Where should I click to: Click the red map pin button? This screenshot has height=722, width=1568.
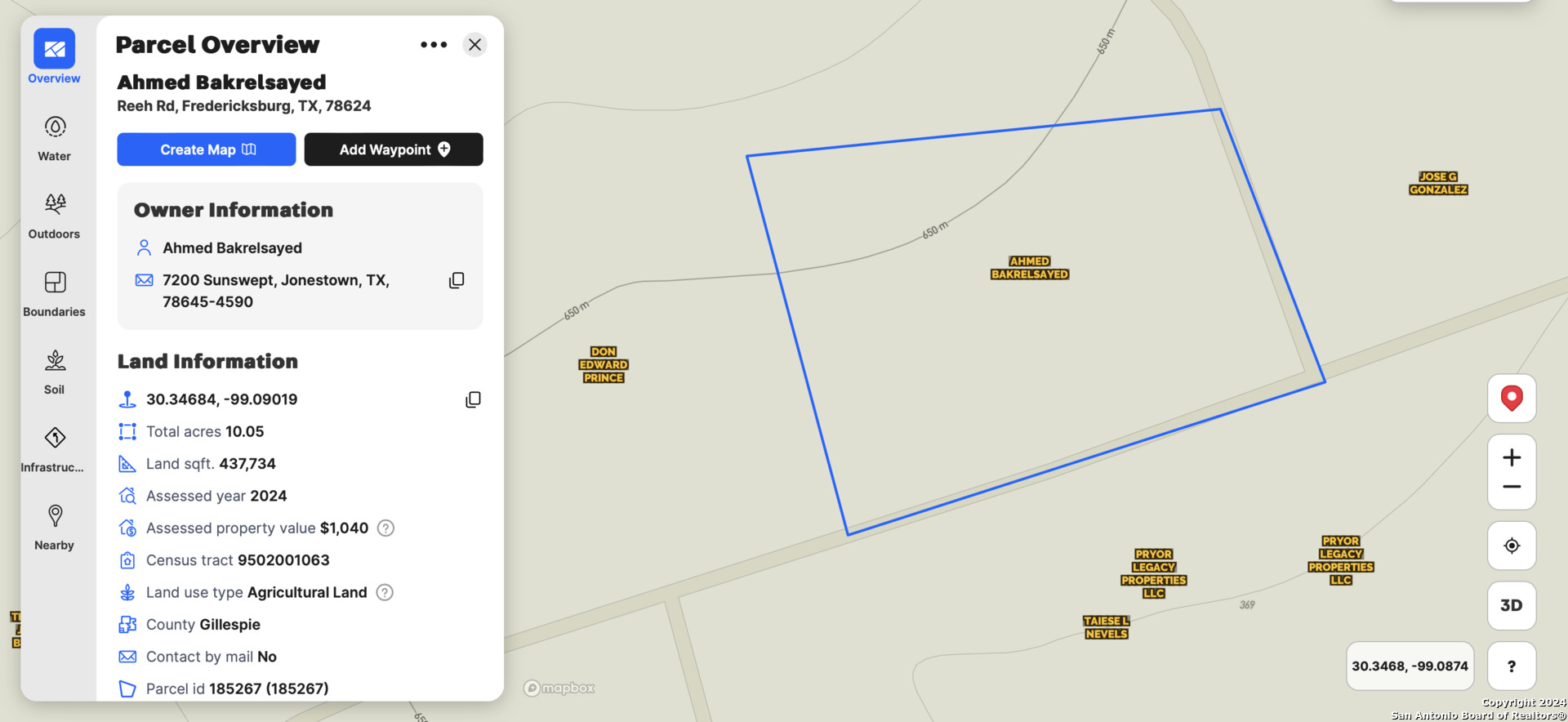pyautogui.click(x=1512, y=398)
